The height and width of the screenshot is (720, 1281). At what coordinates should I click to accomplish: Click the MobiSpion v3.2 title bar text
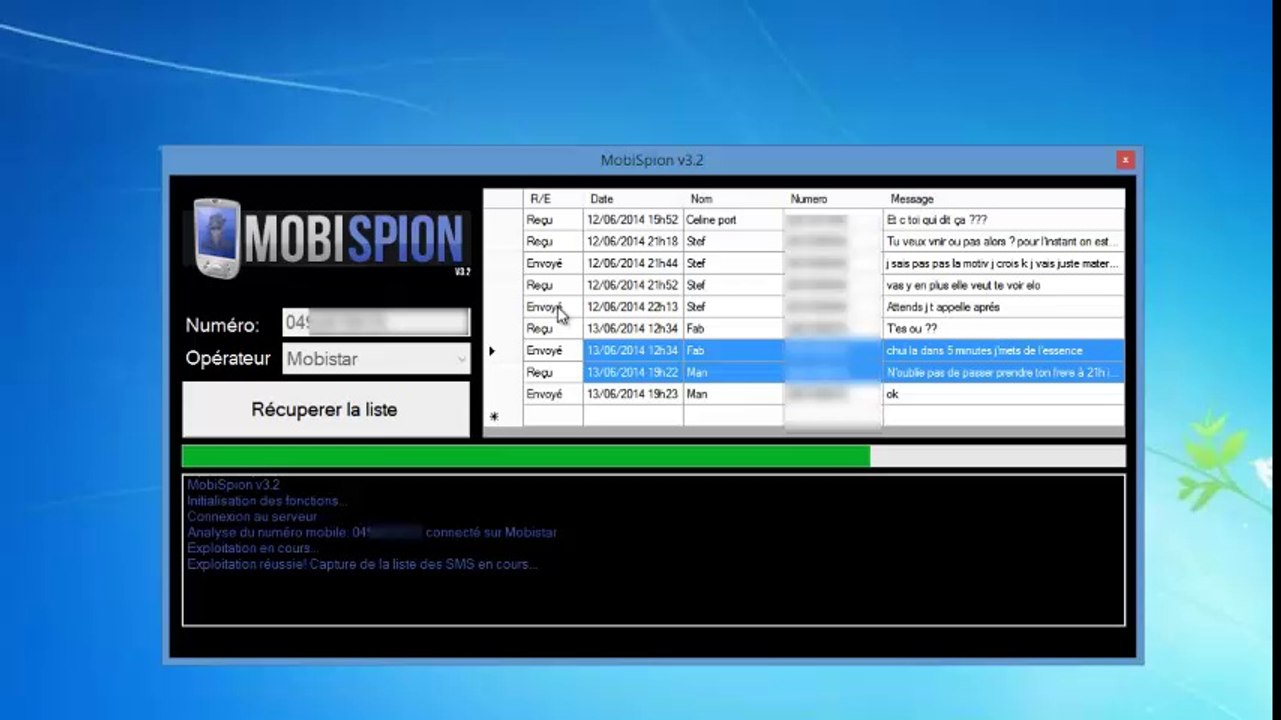[x=652, y=160]
